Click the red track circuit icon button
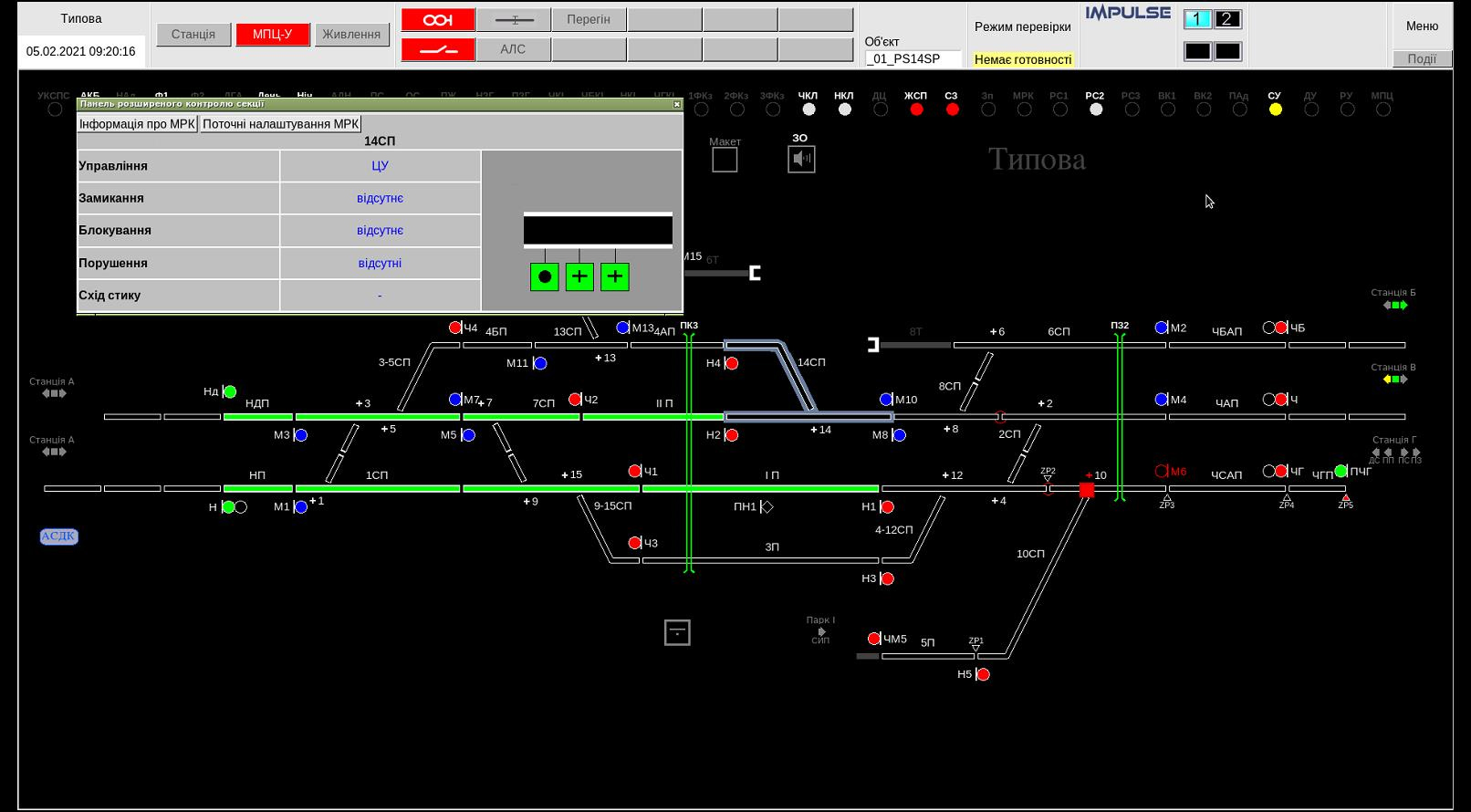Viewport: 1471px width, 812px height. coord(438,19)
